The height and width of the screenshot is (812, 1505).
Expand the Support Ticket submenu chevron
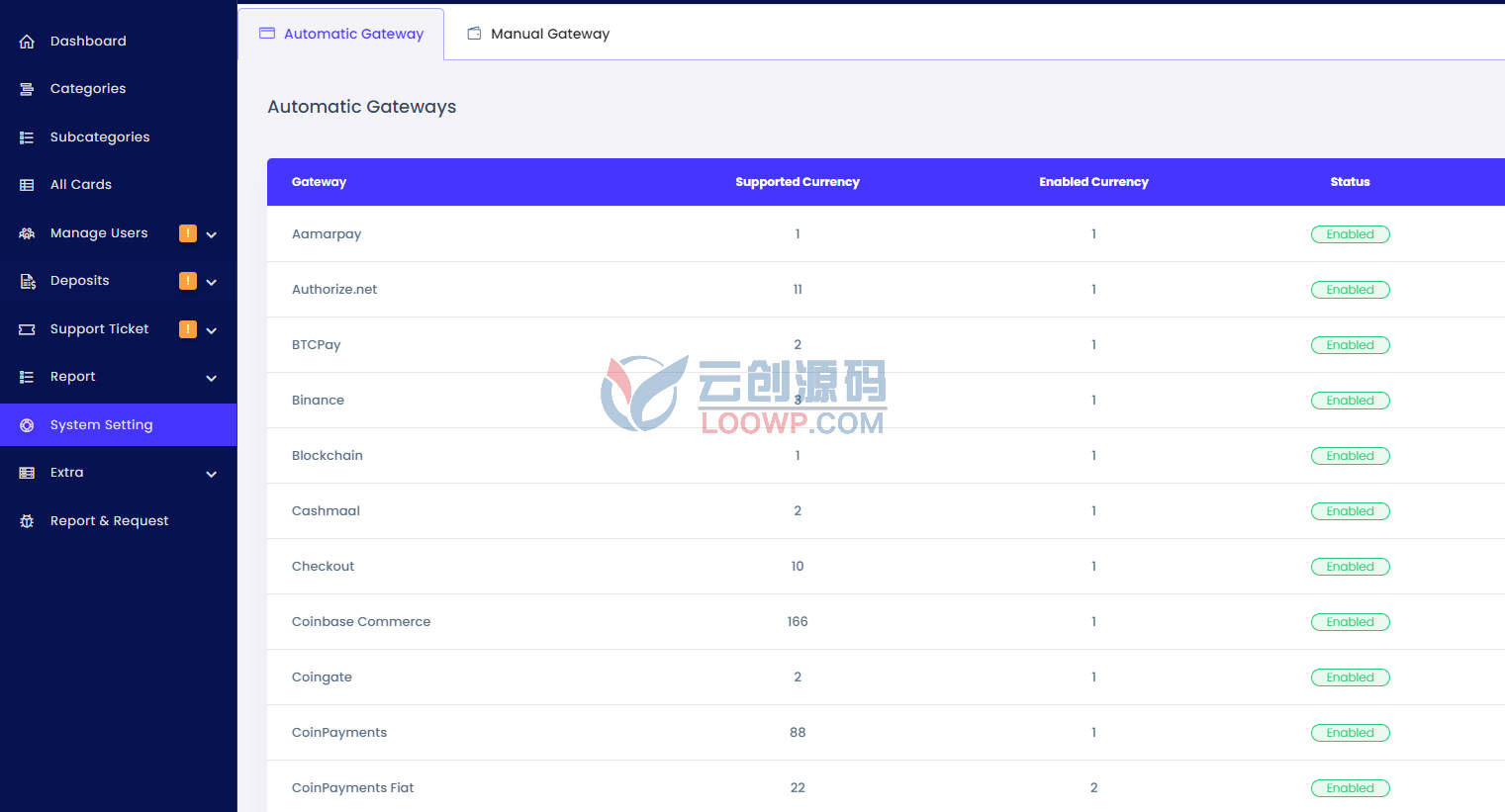tap(212, 330)
